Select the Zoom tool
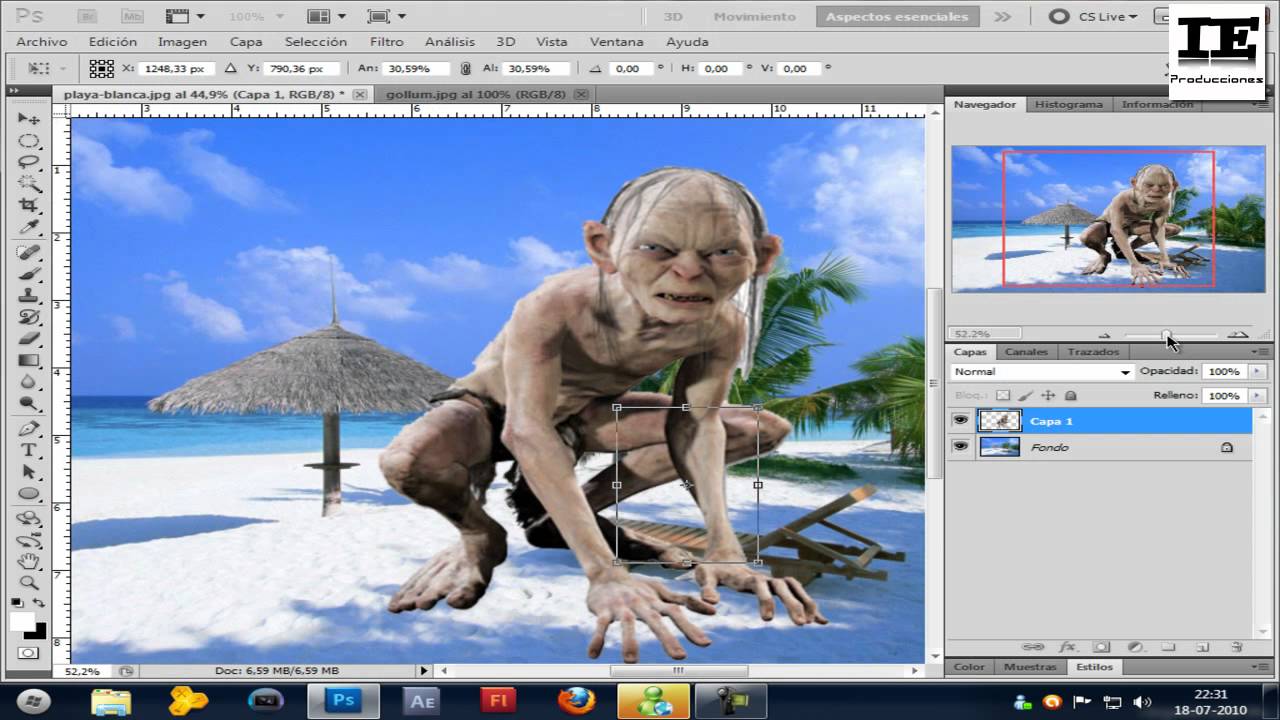1280x720 pixels. [29, 583]
